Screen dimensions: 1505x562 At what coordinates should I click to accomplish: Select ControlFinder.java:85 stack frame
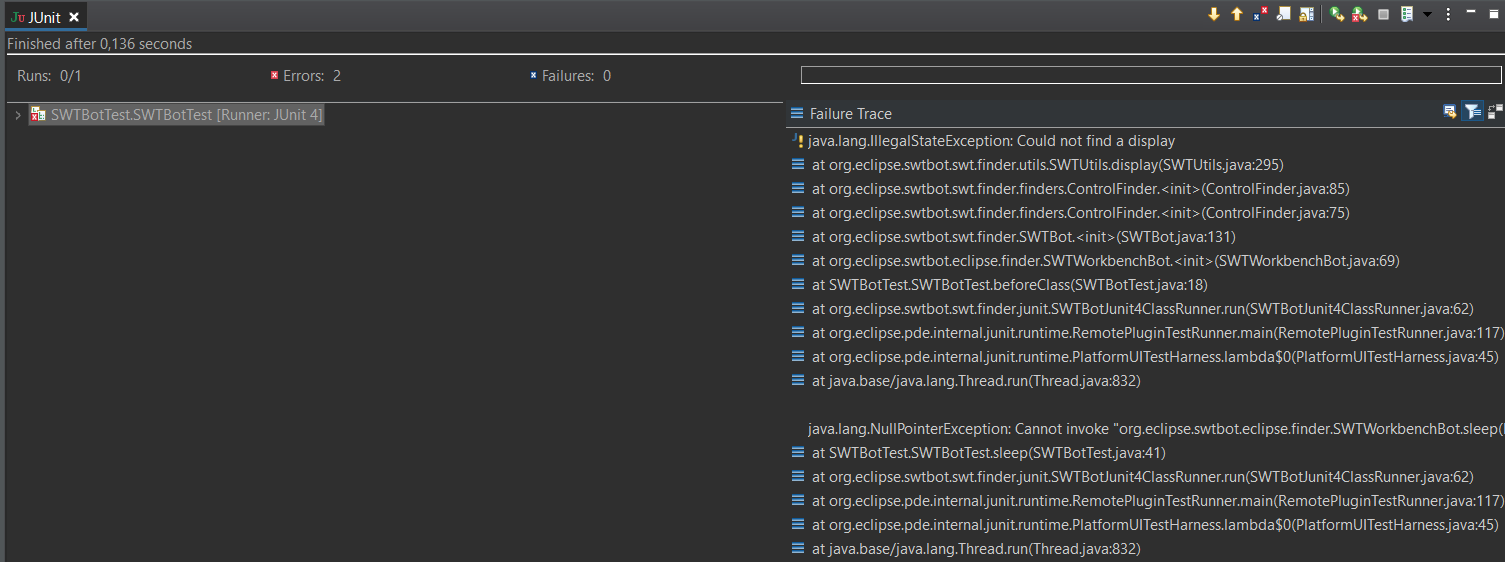click(x=1080, y=189)
